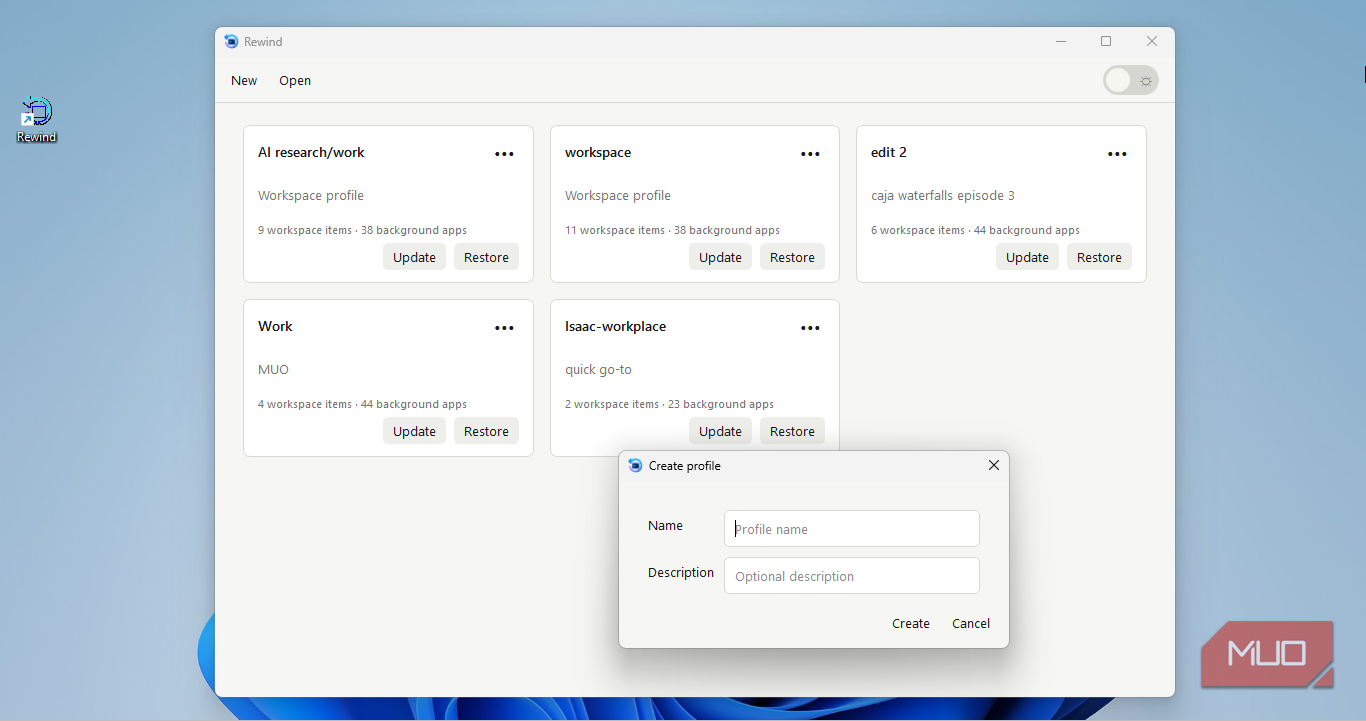This screenshot has width=1366, height=721.
Task: Minimize the Rewind window
Action: [1060, 42]
